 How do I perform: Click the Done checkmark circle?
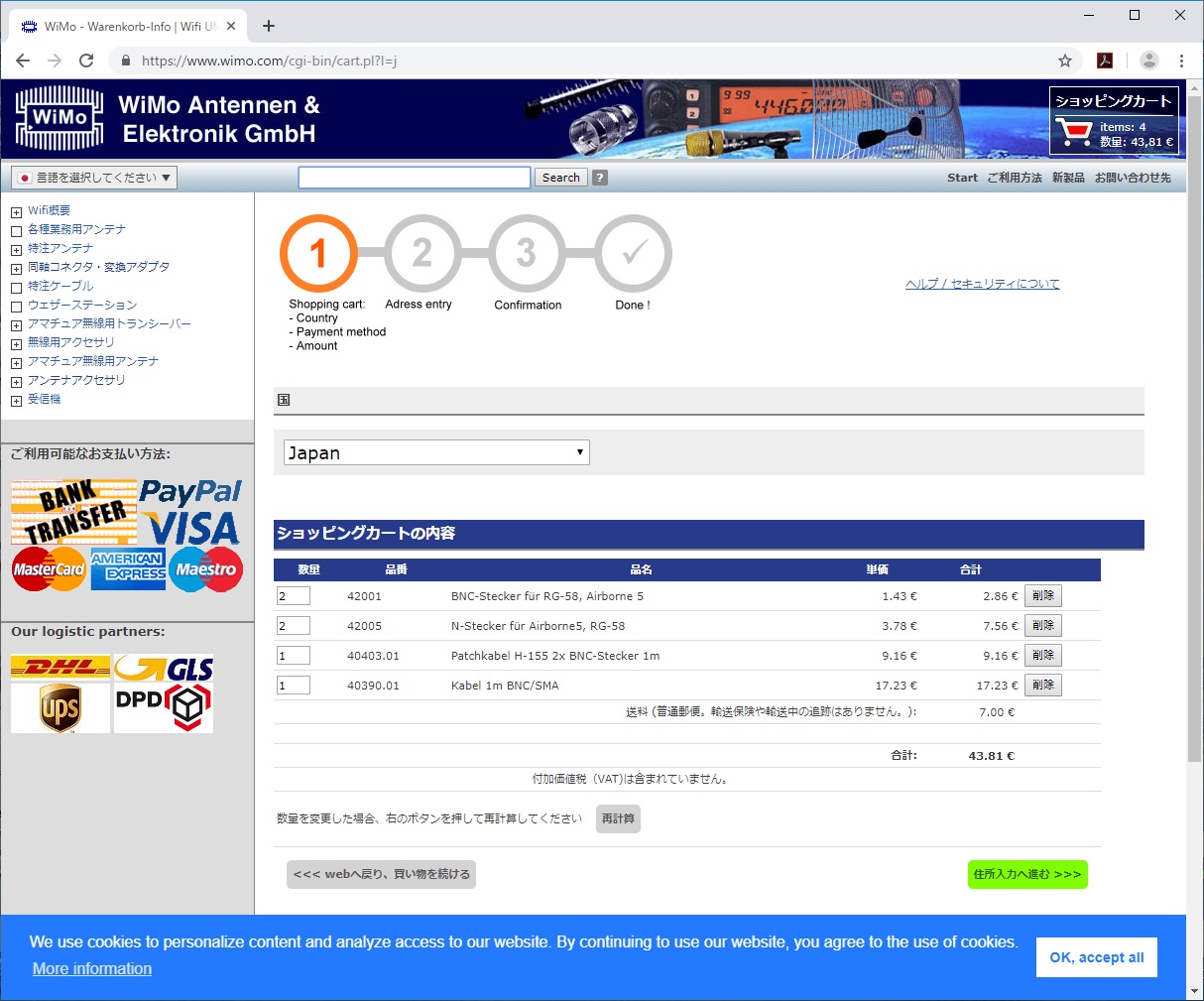[633, 253]
